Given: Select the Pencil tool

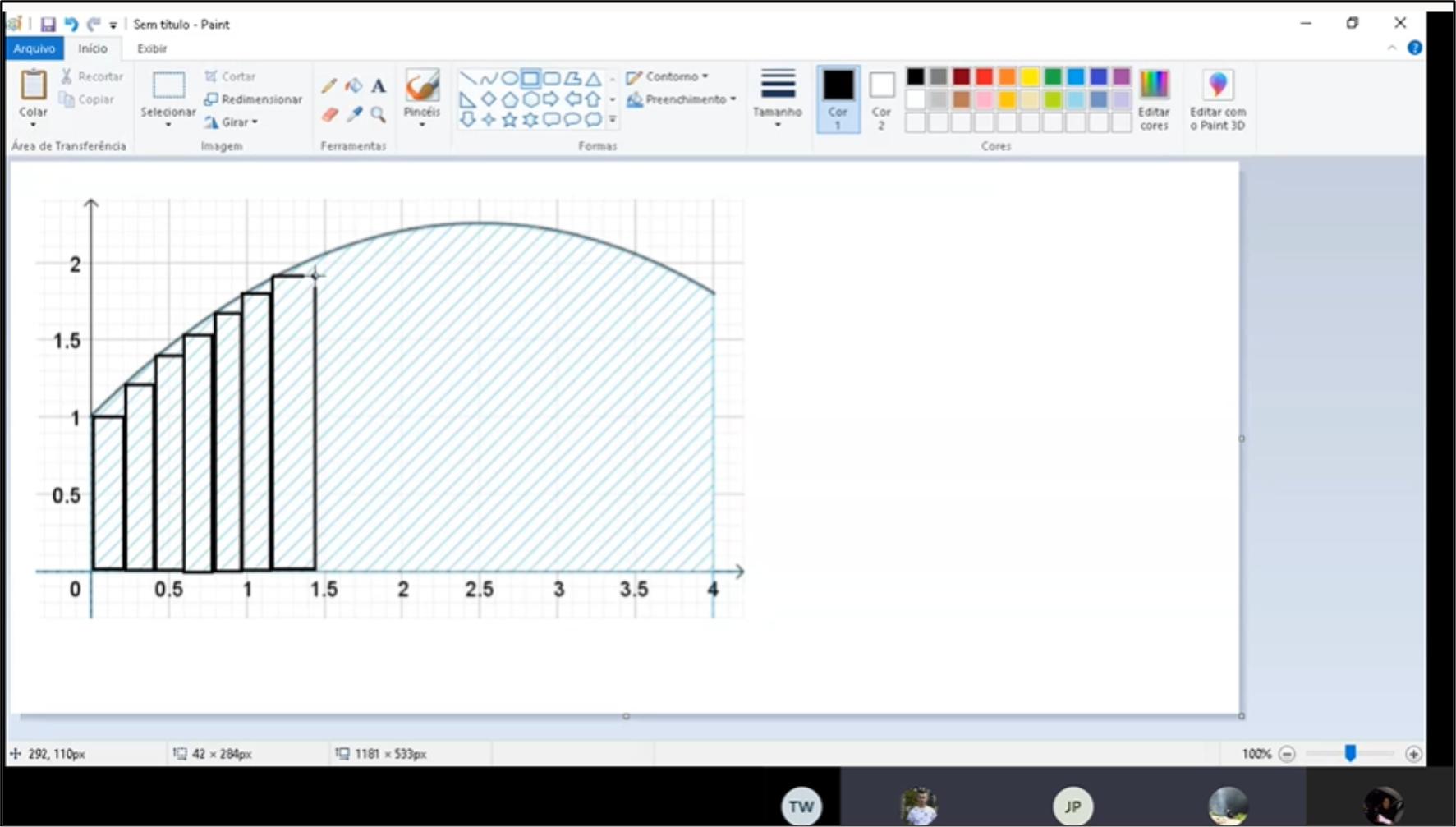Looking at the screenshot, I should [329, 85].
